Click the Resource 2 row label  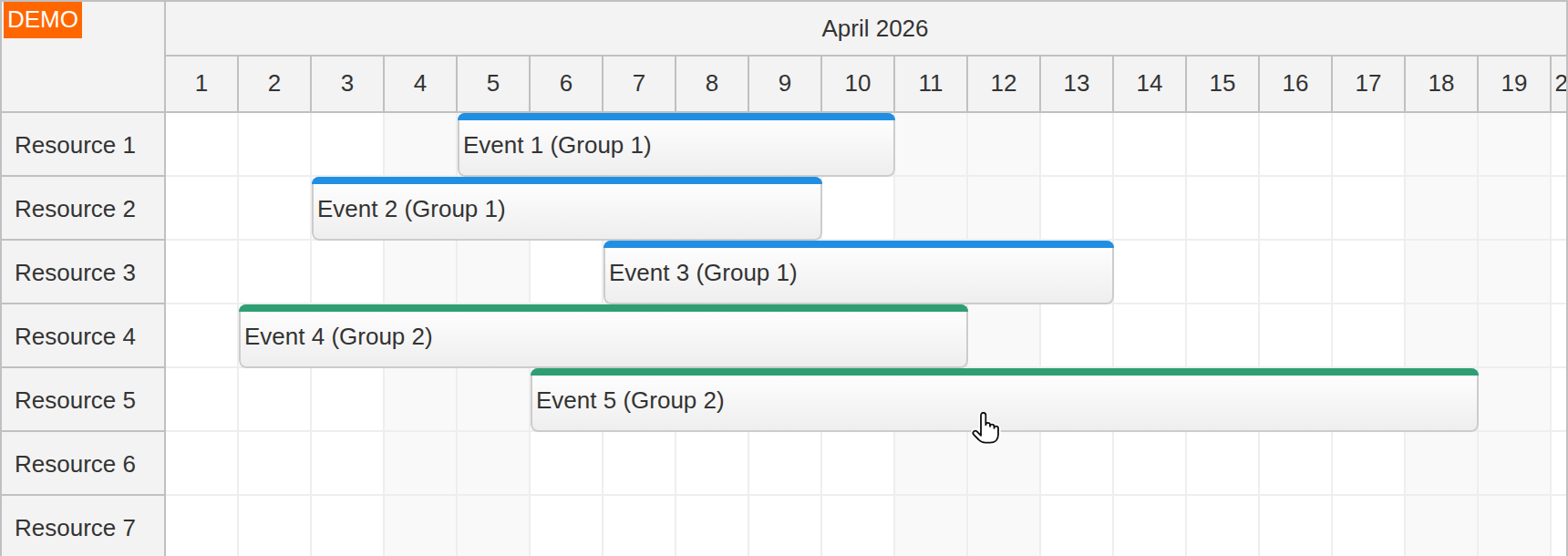tap(75, 209)
